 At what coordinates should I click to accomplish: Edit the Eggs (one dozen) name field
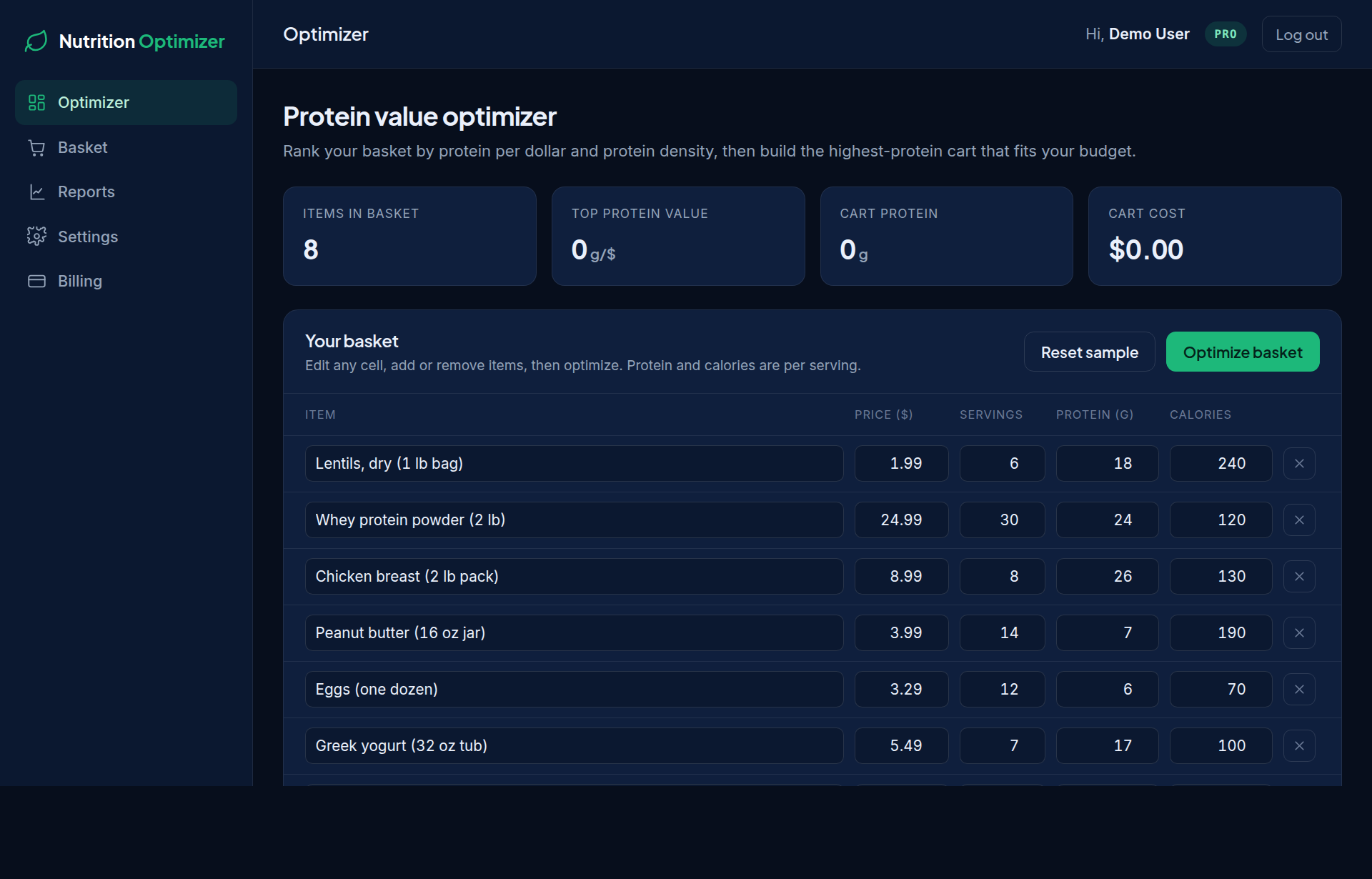[x=575, y=690]
